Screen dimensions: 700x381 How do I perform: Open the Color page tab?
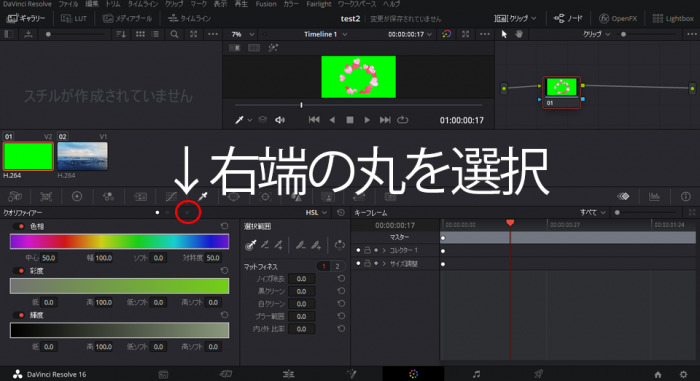click(x=413, y=374)
